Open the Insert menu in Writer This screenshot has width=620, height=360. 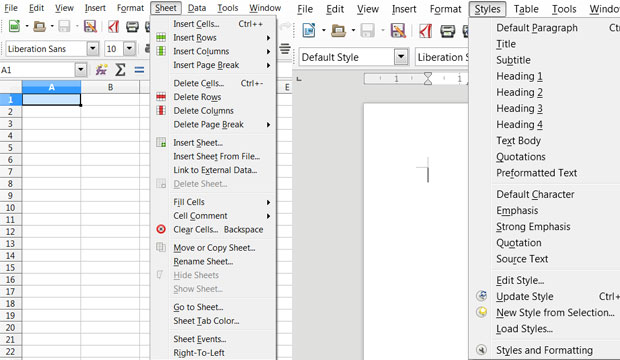tap(404, 9)
